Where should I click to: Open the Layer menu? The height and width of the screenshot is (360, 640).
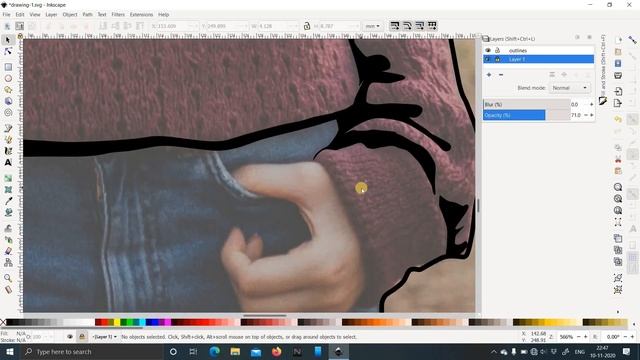pos(51,14)
